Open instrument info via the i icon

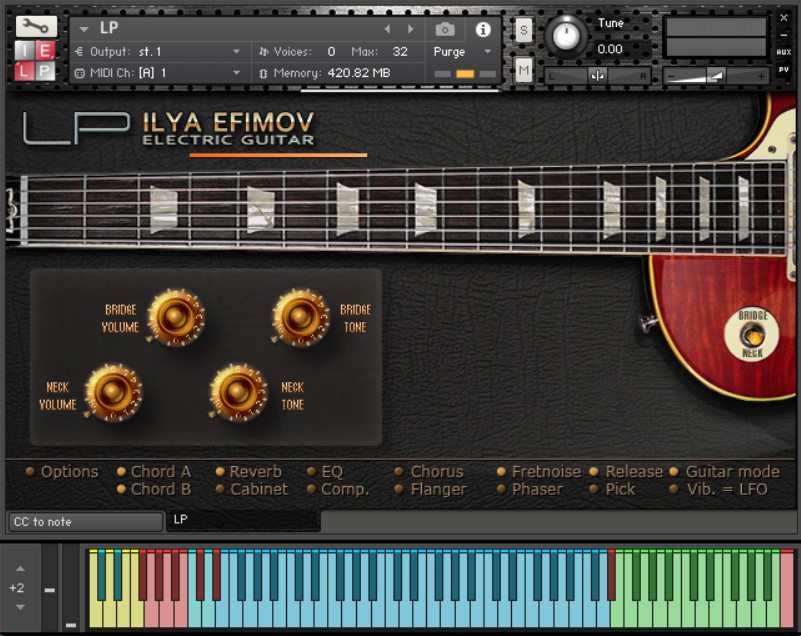pos(483,30)
